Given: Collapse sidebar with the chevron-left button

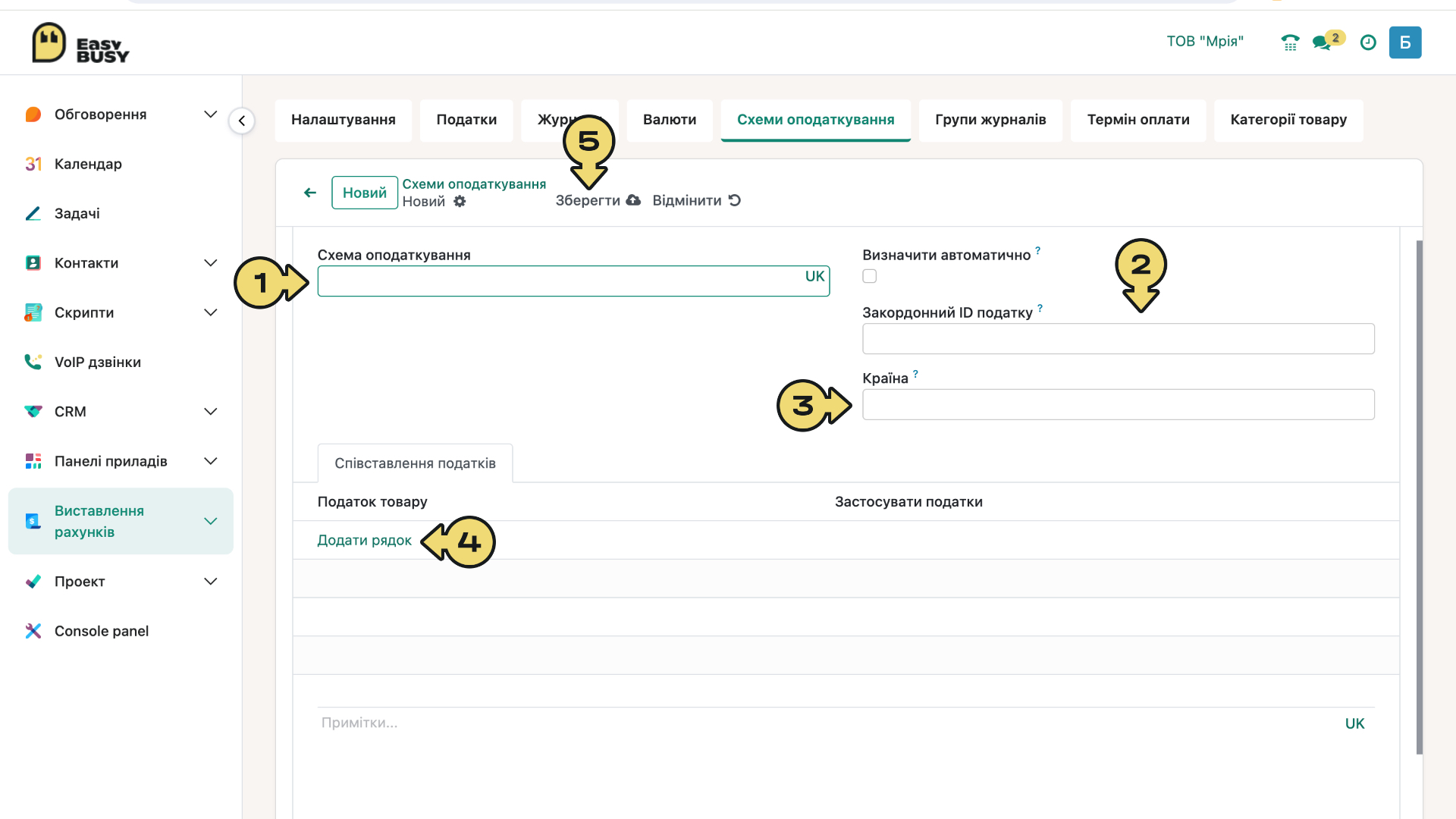Looking at the screenshot, I should click(x=241, y=121).
